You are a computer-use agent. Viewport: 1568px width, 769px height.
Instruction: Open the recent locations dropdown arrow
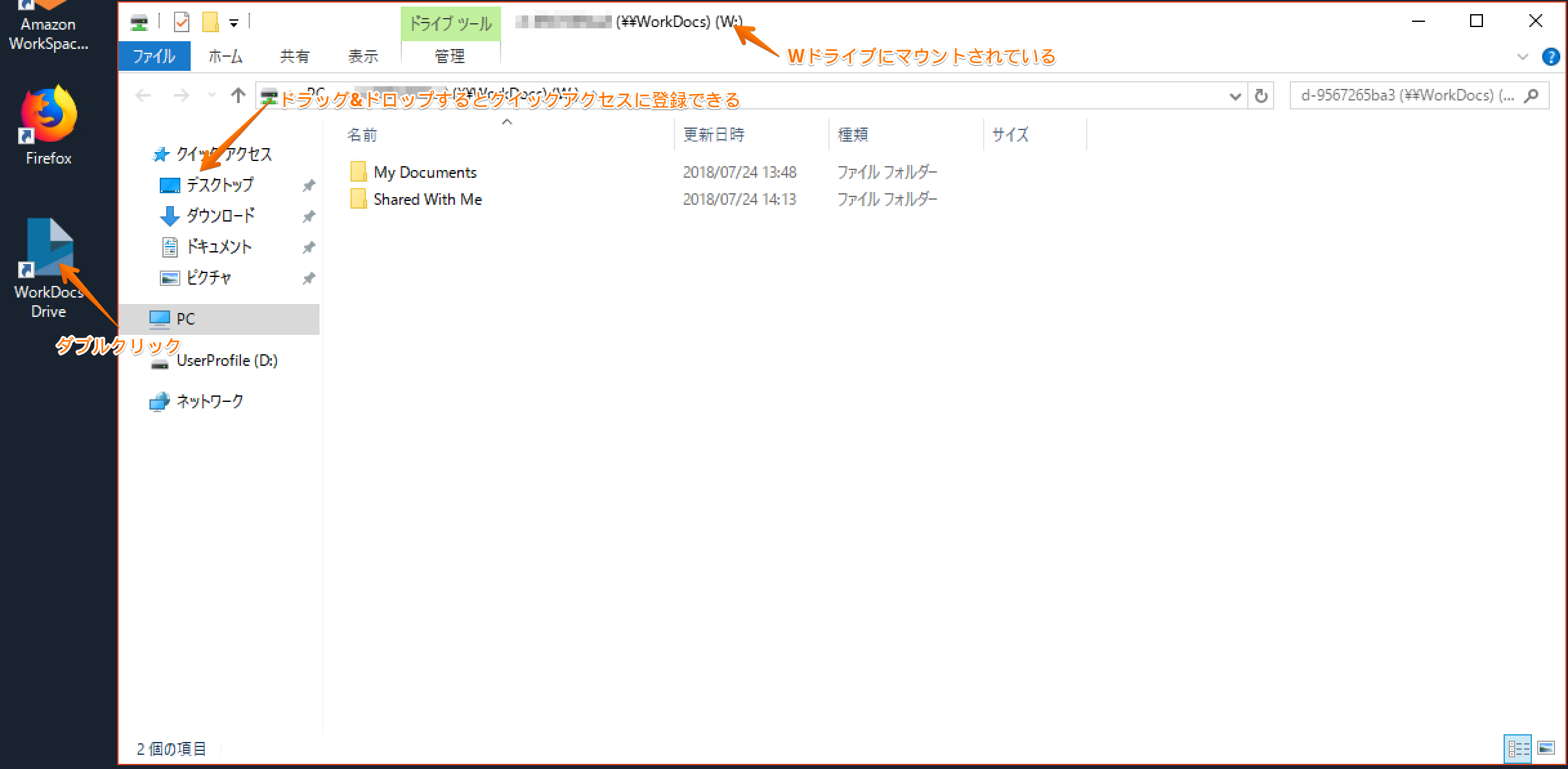coord(211,96)
